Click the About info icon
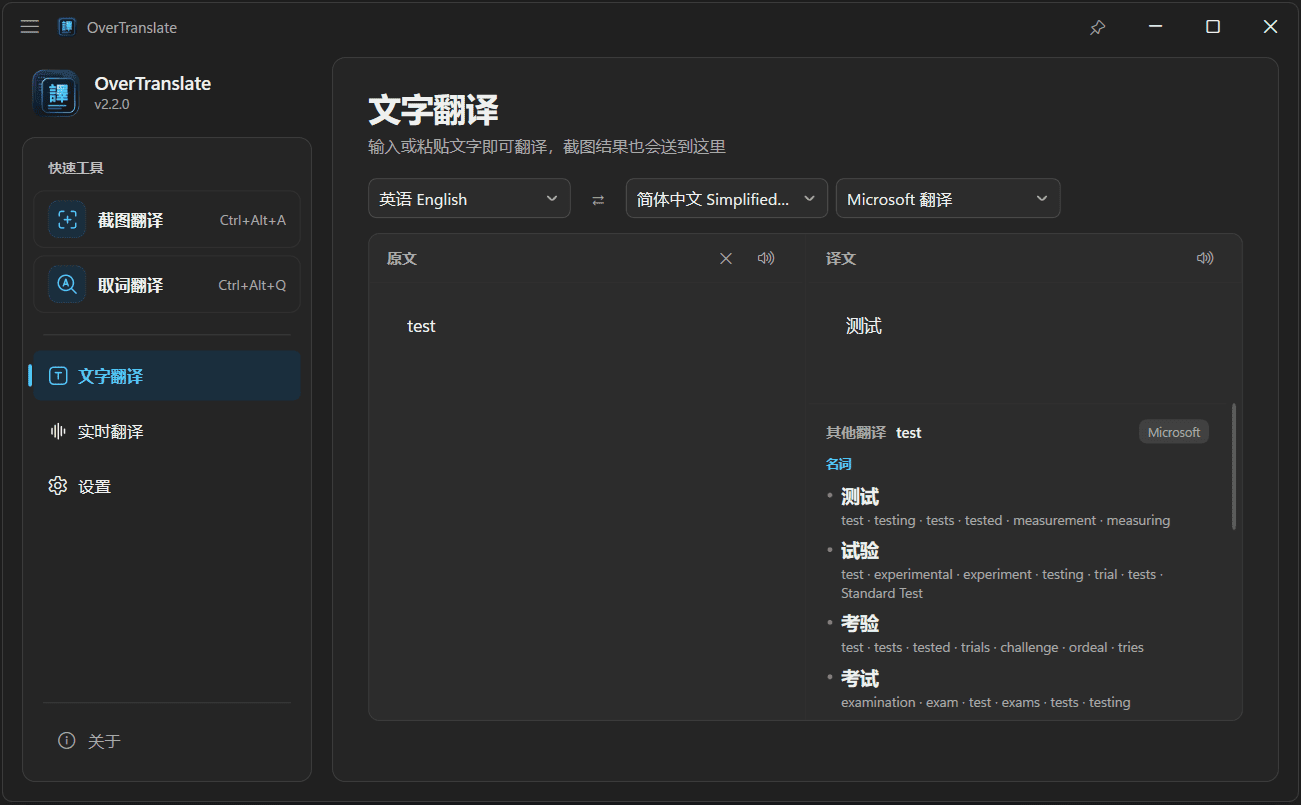The image size is (1301, 805). click(67, 741)
